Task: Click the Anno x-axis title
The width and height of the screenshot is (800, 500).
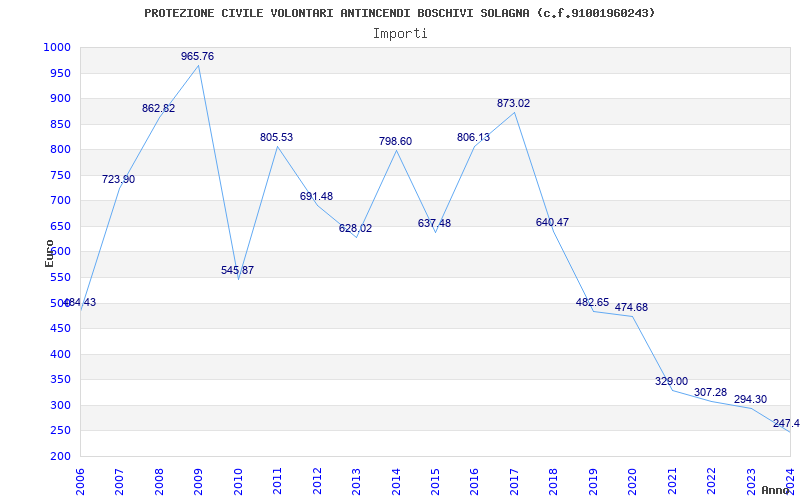Action: (776, 490)
